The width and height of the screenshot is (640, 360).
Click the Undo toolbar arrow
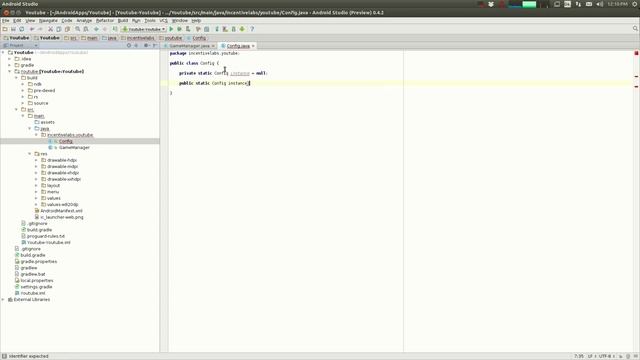32,29
